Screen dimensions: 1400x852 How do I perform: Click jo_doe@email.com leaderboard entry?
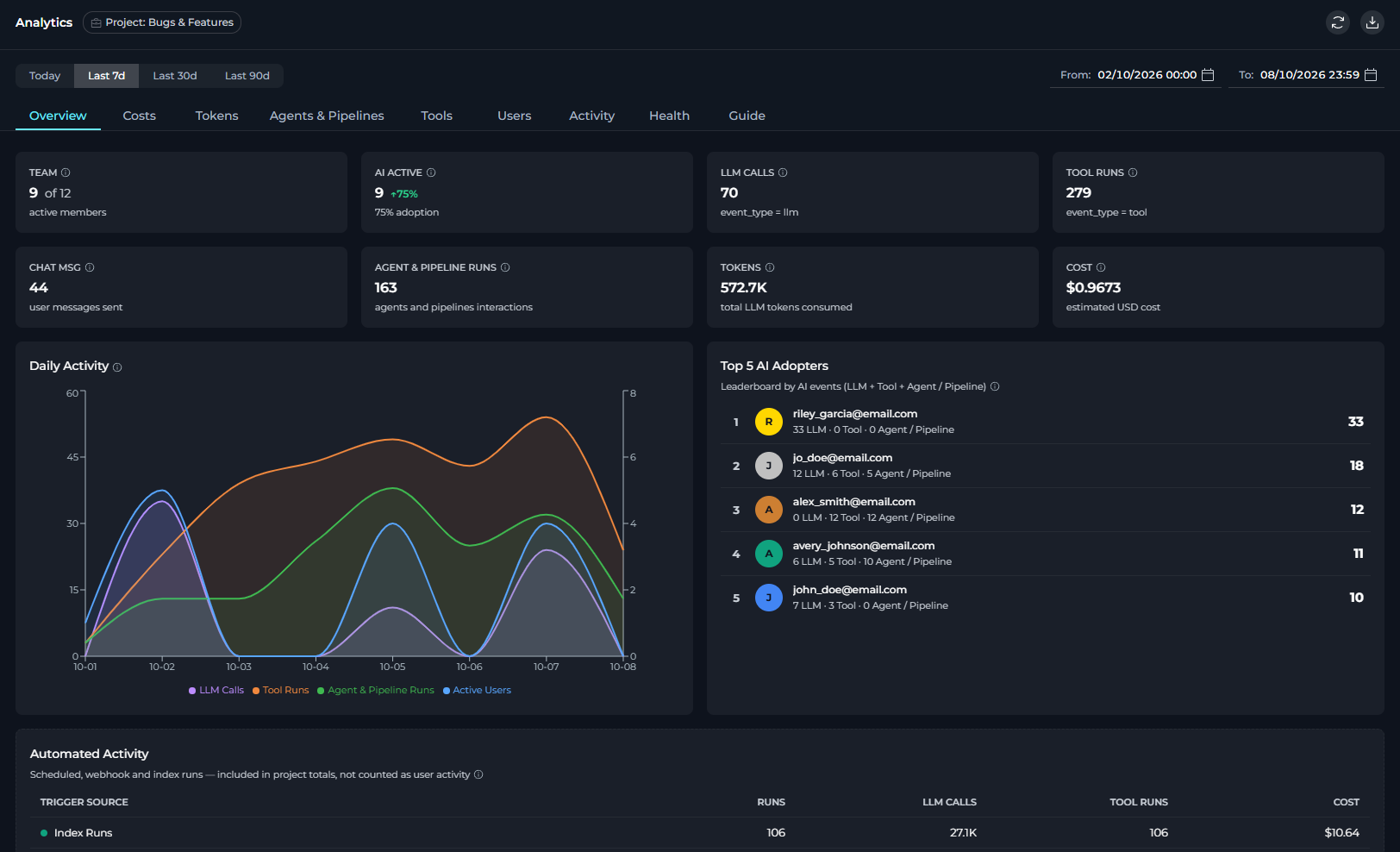(x=1046, y=466)
